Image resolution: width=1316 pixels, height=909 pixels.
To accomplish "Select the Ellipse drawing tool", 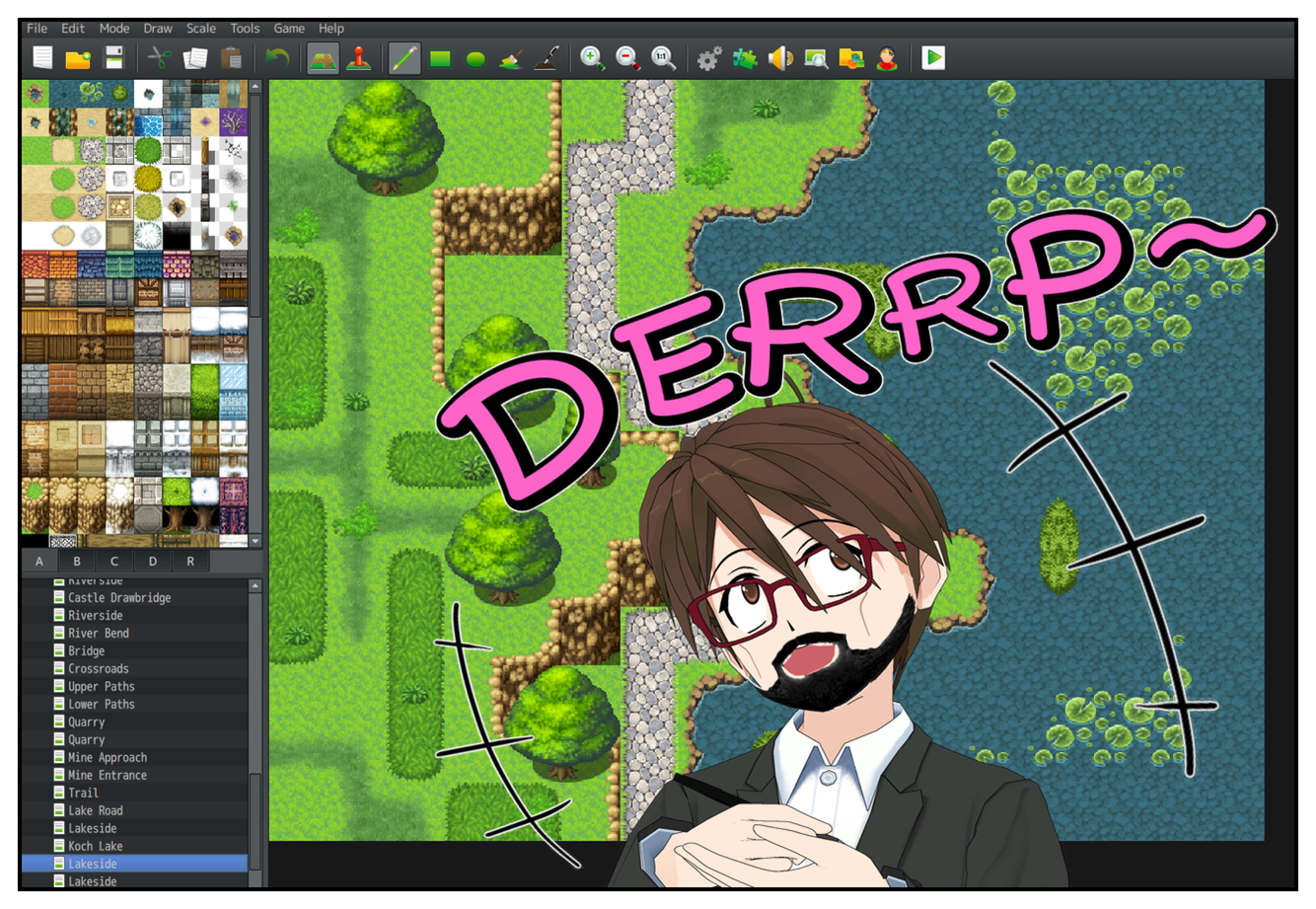I will [475, 59].
